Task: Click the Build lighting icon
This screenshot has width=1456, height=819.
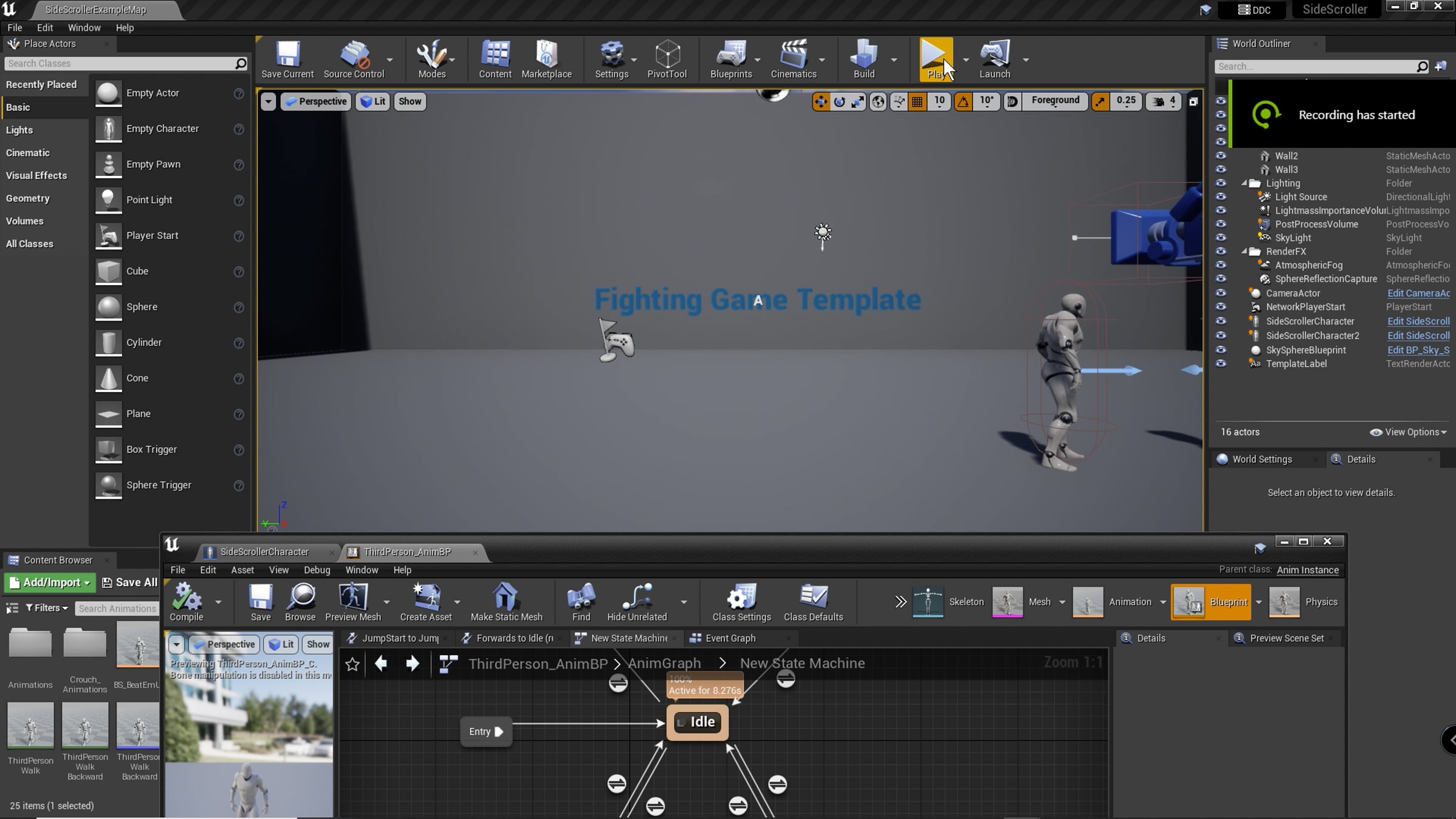Action: click(x=864, y=59)
